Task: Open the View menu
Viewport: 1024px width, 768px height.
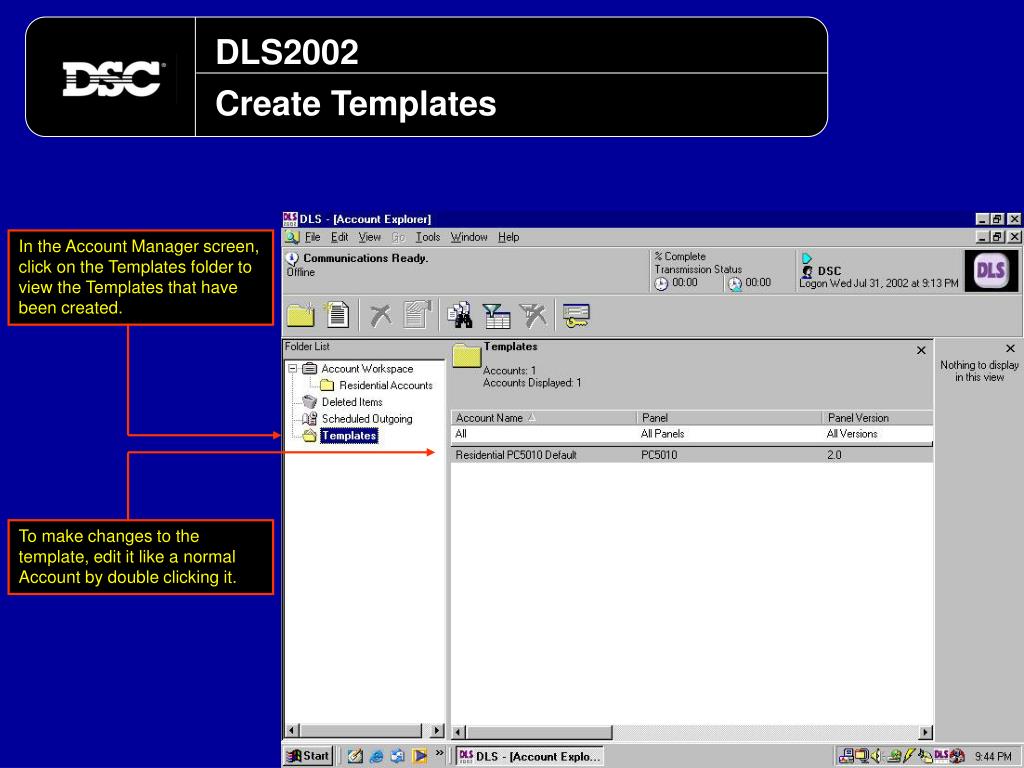Action: click(370, 237)
